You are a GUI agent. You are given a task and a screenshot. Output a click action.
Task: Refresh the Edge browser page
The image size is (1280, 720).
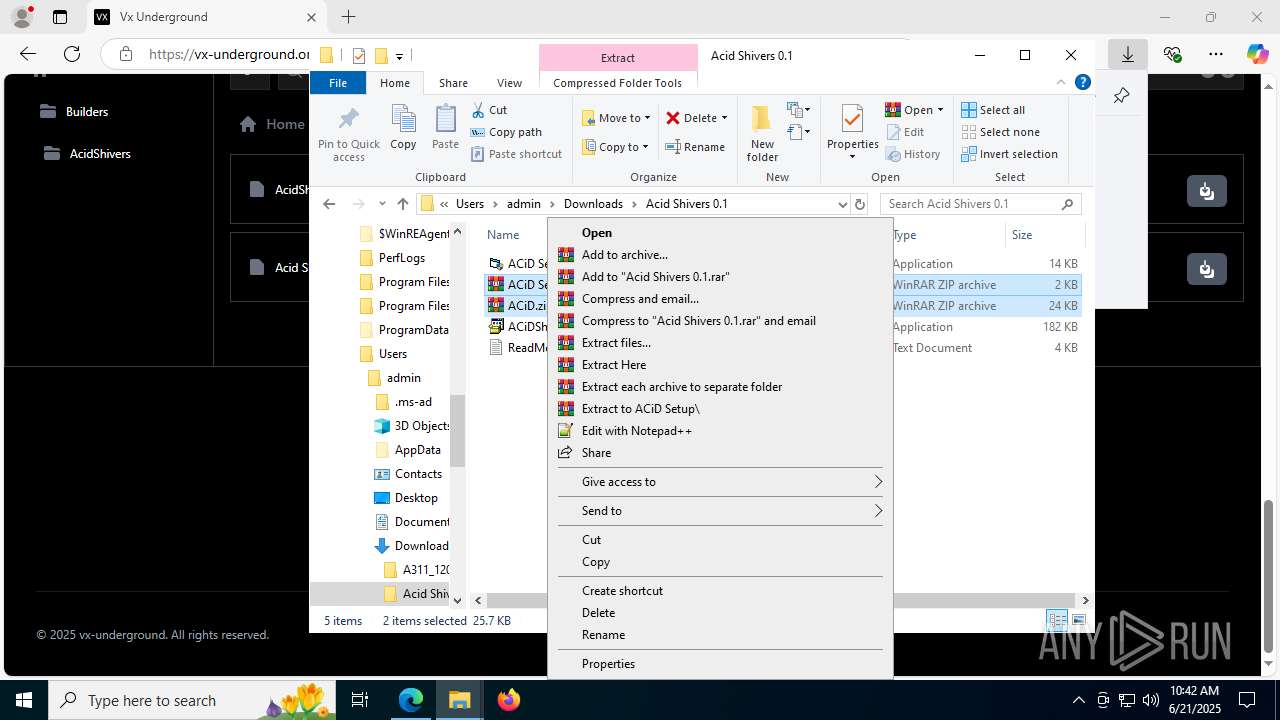(x=71, y=54)
